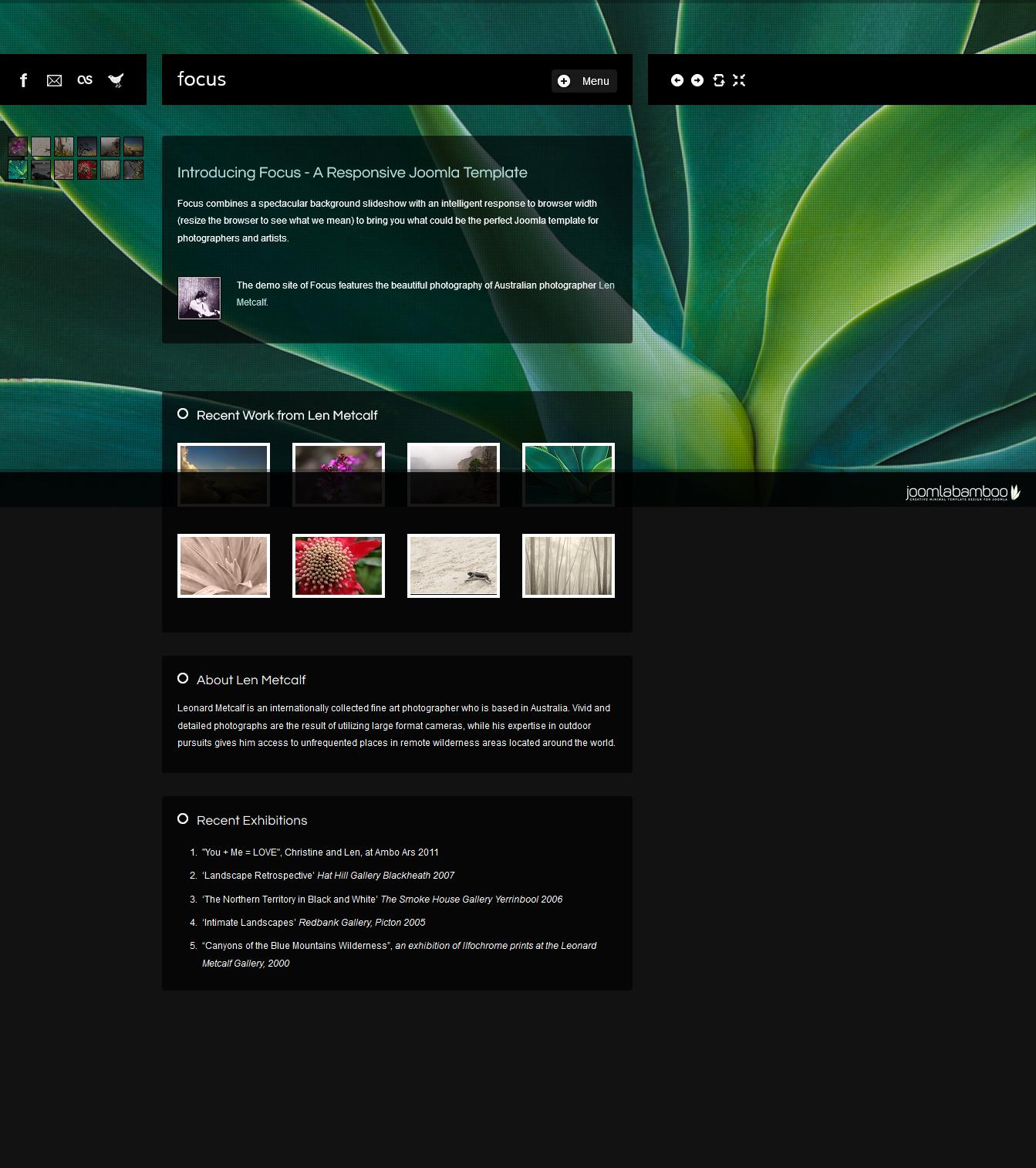This screenshot has height=1168, width=1036.
Task: Select small turtle-on-sand slideshow thumbnail
Action: point(41,147)
